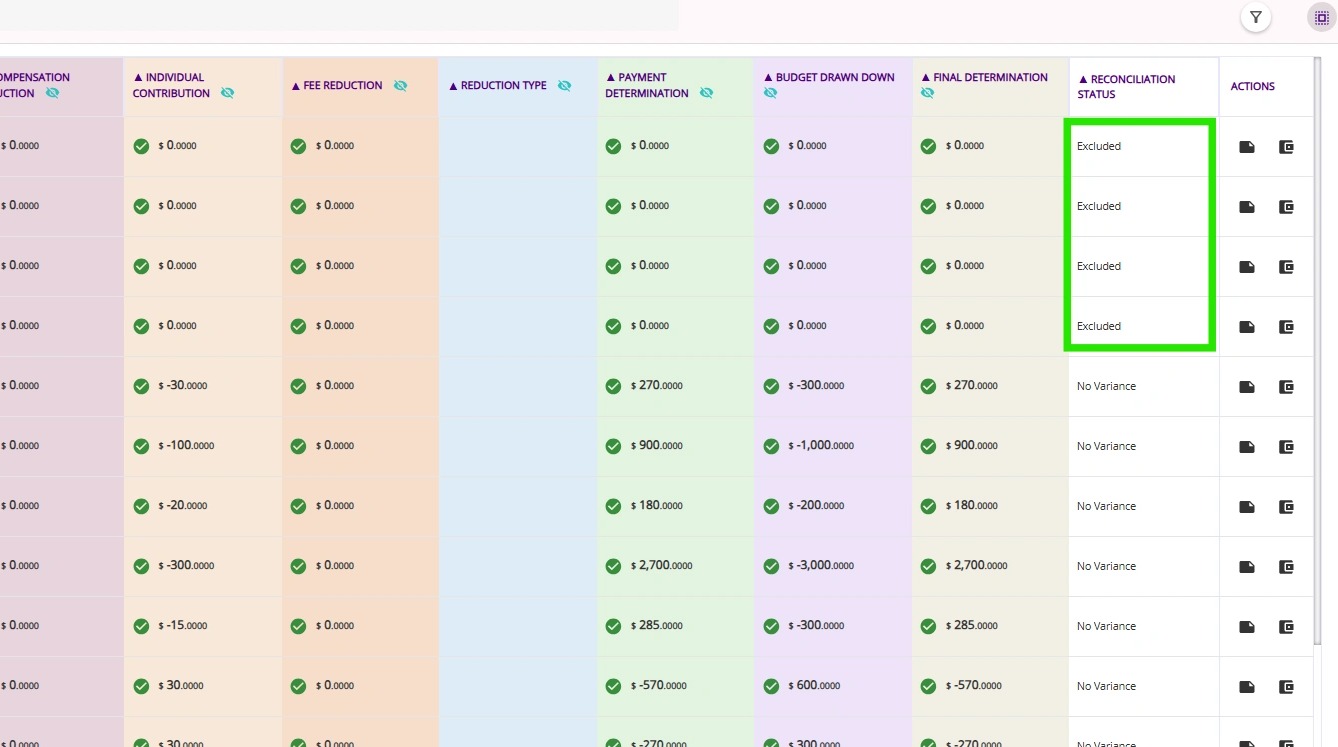
Task: Toggle visibility of Final Determination column
Action: point(927,93)
